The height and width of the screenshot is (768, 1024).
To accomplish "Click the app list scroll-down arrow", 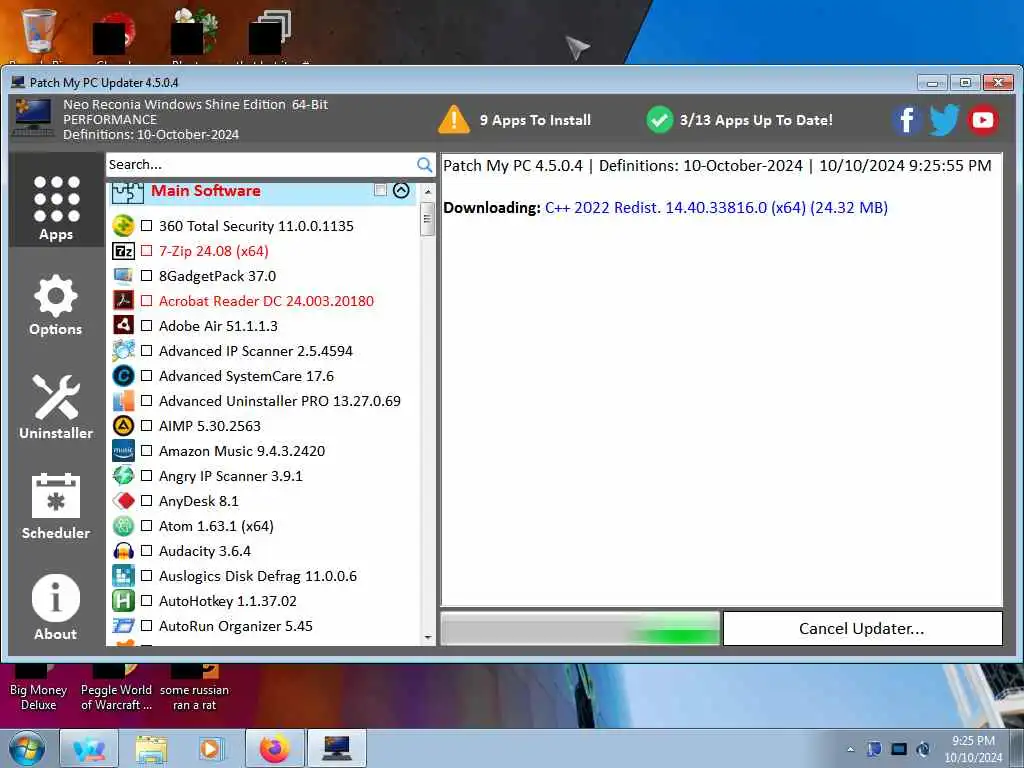I will tap(428, 637).
